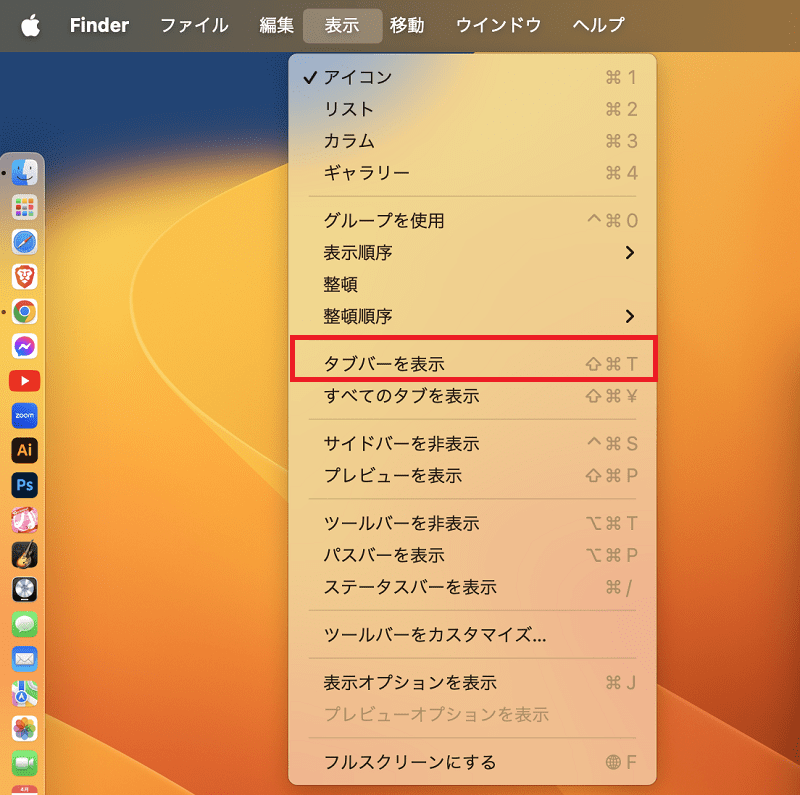Show path bar with パスバーを表示
The width and height of the screenshot is (800, 795).
[x=472, y=555]
